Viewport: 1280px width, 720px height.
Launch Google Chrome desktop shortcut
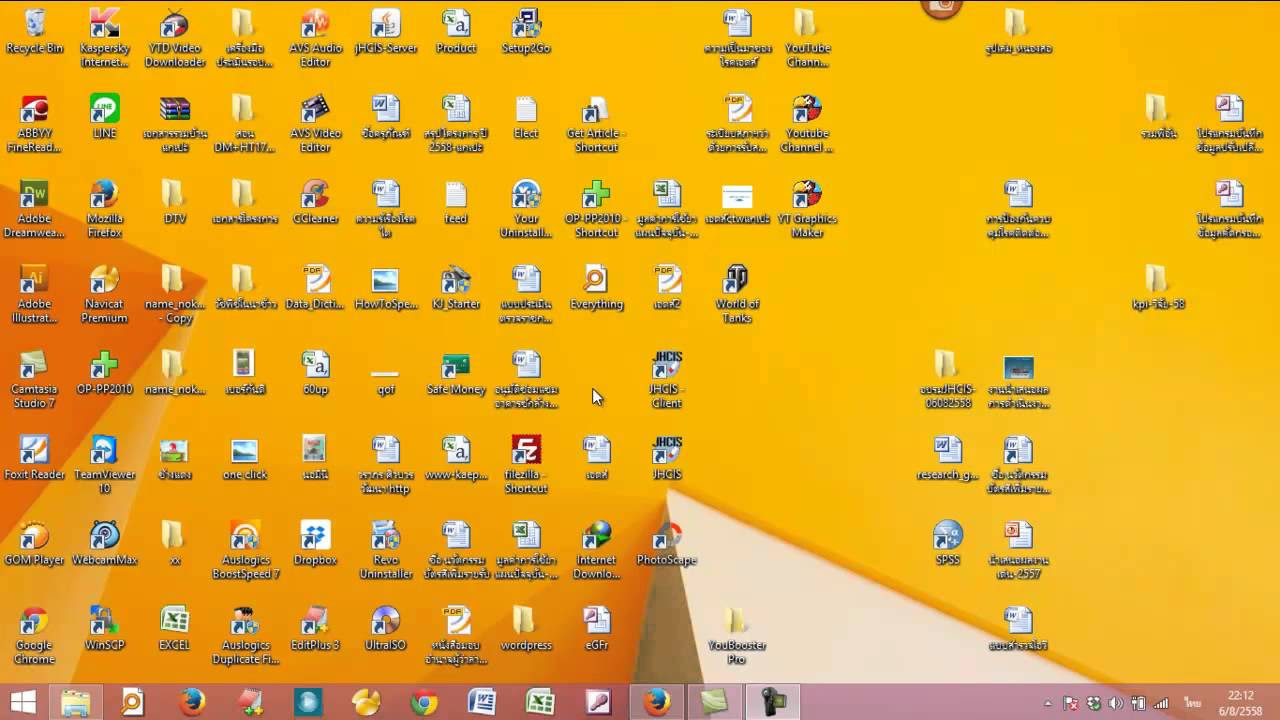34,635
